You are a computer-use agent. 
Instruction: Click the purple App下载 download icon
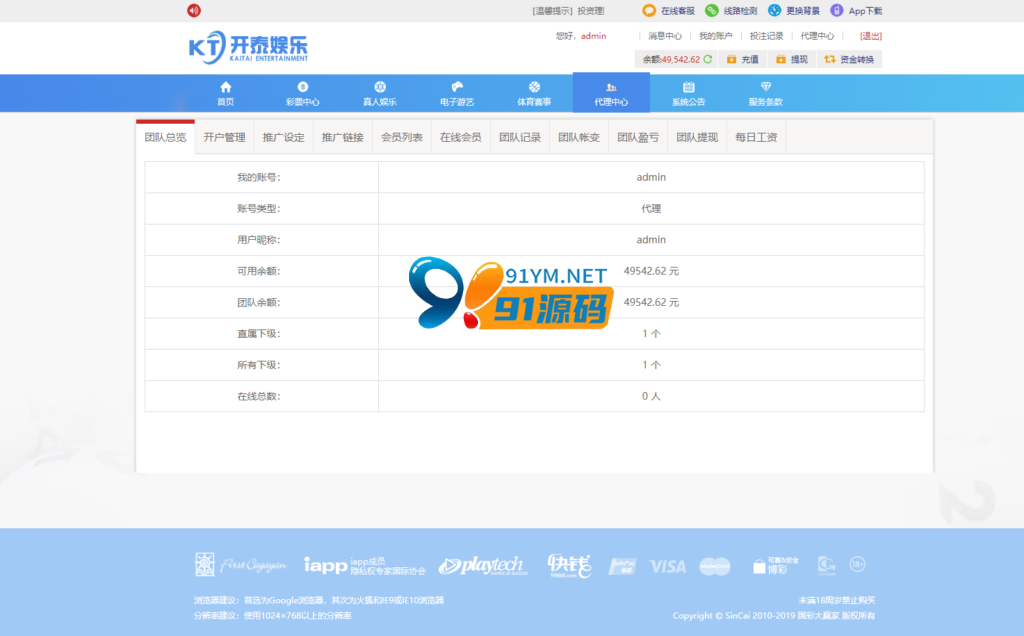click(x=837, y=11)
